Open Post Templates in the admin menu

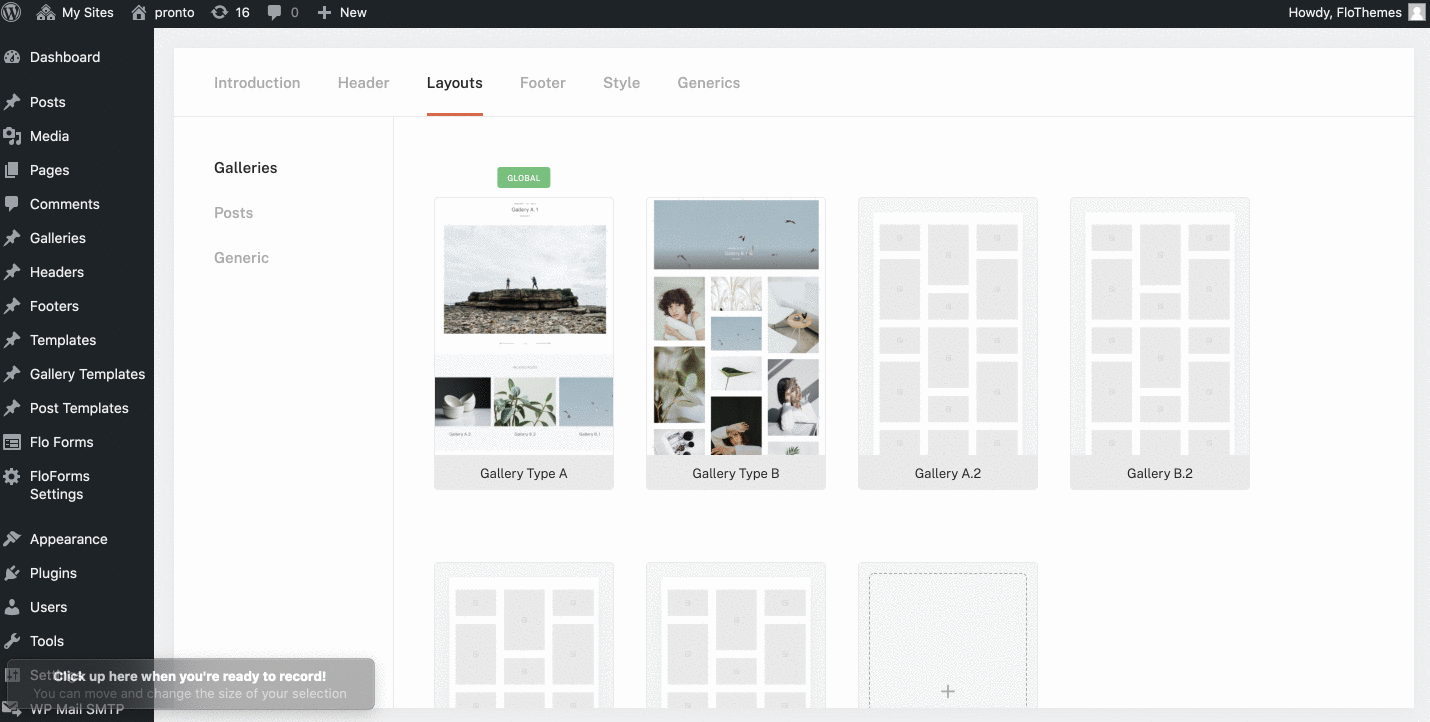(x=80, y=408)
